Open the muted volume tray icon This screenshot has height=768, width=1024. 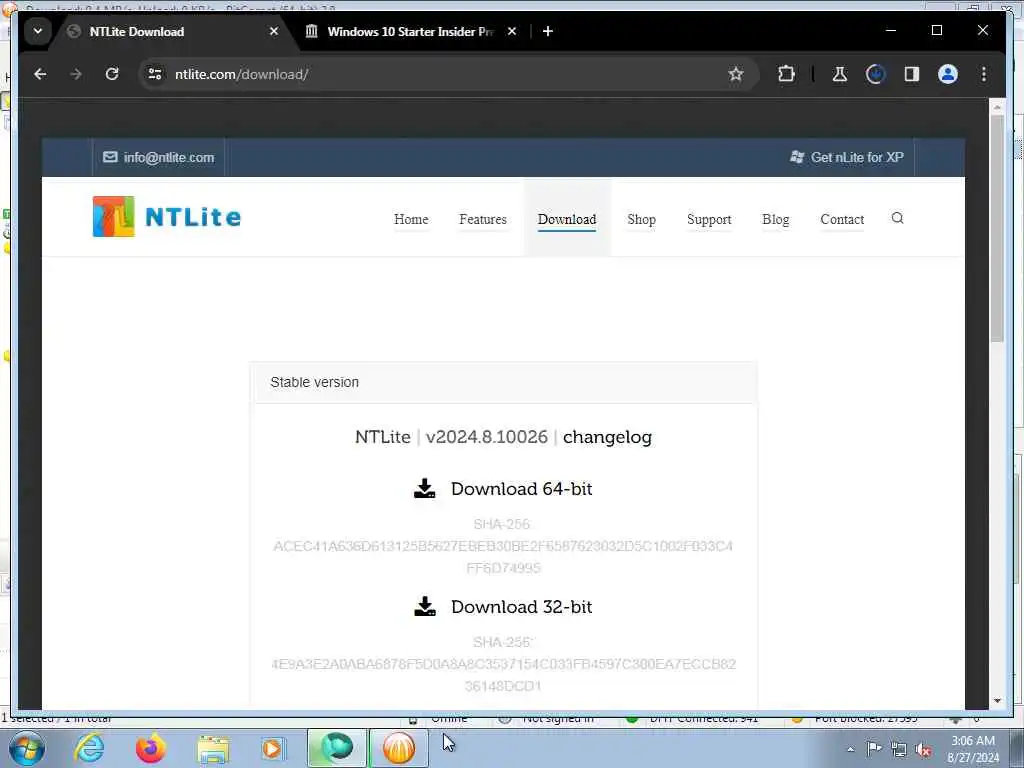[x=923, y=750]
